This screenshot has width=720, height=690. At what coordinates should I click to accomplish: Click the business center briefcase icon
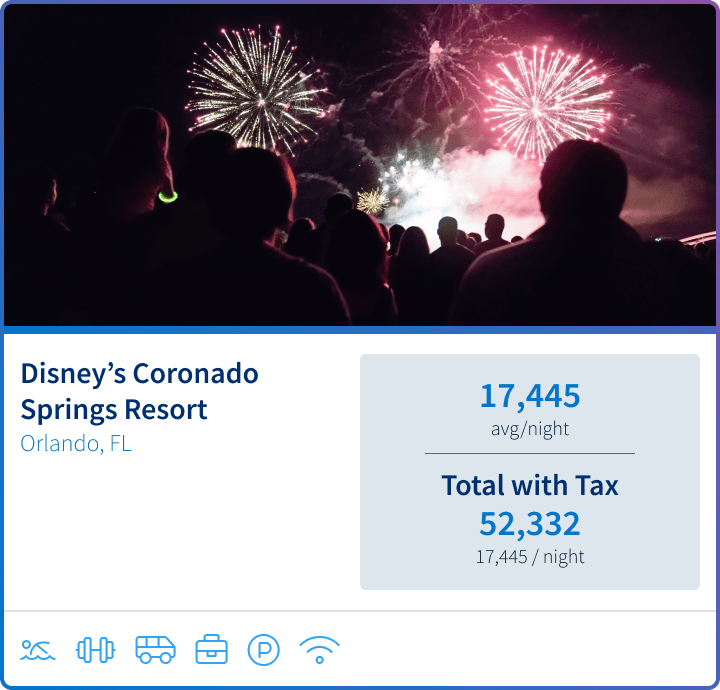click(x=211, y=650)
